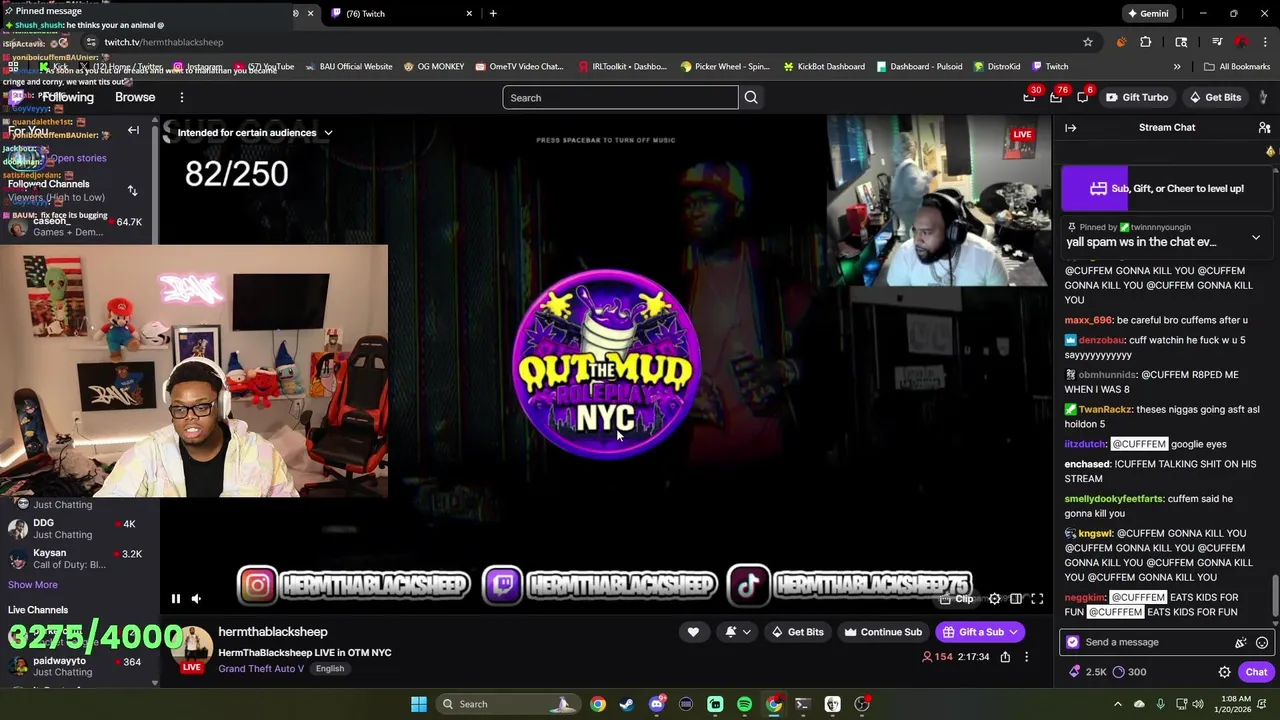Open the top-nav three-dot more menu
Screen dimensions: 1280x720
pyautogui.click(x=181, y=97)
